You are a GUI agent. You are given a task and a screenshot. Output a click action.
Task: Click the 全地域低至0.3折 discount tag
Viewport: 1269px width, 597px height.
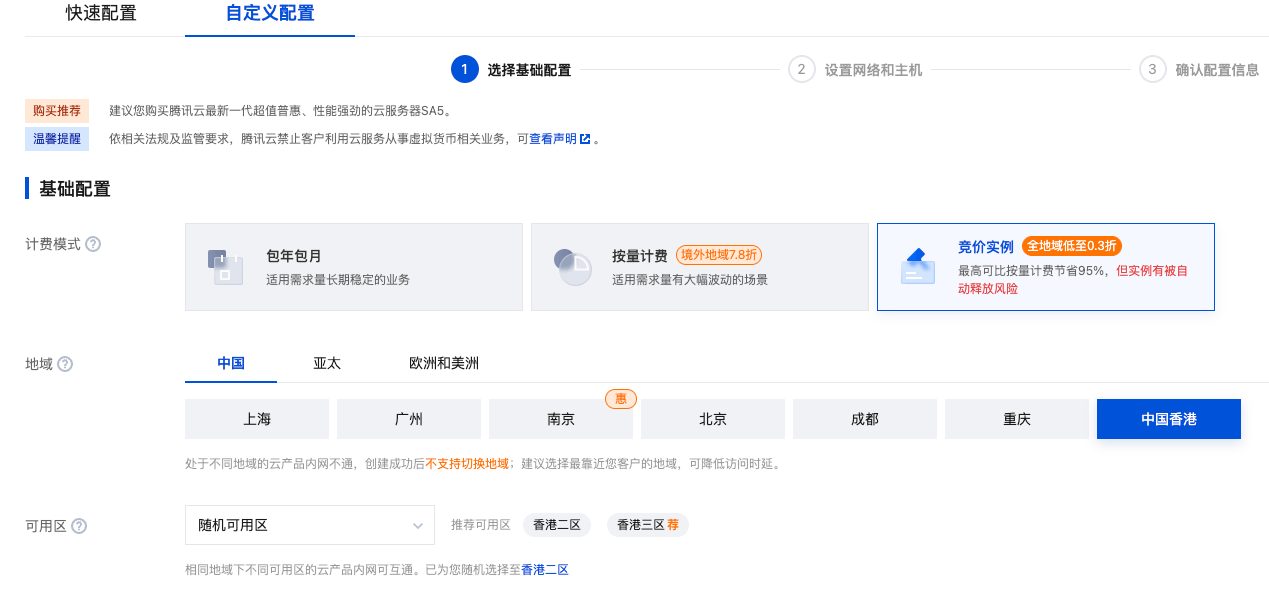coord(1072,246)
